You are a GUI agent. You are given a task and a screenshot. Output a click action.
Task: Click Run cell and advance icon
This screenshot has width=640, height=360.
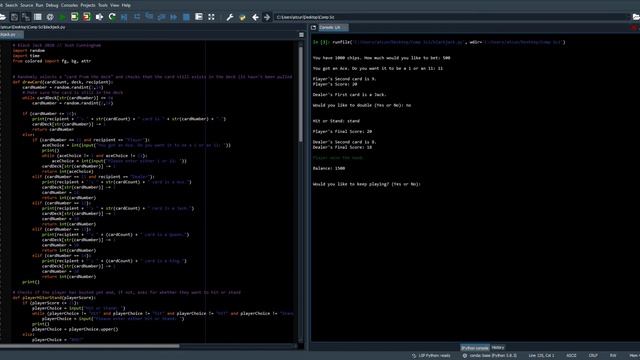[87, 17]
